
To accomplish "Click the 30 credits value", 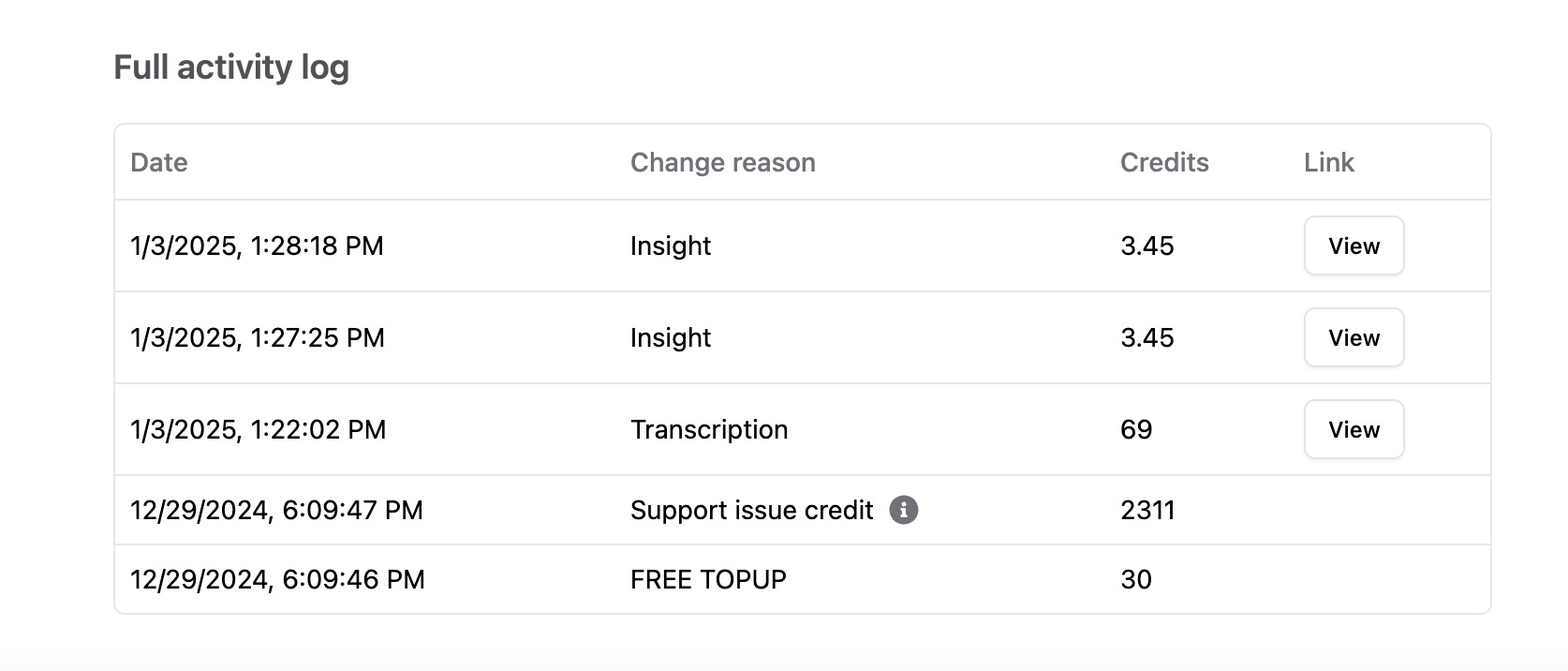I will coord(1136,579).
